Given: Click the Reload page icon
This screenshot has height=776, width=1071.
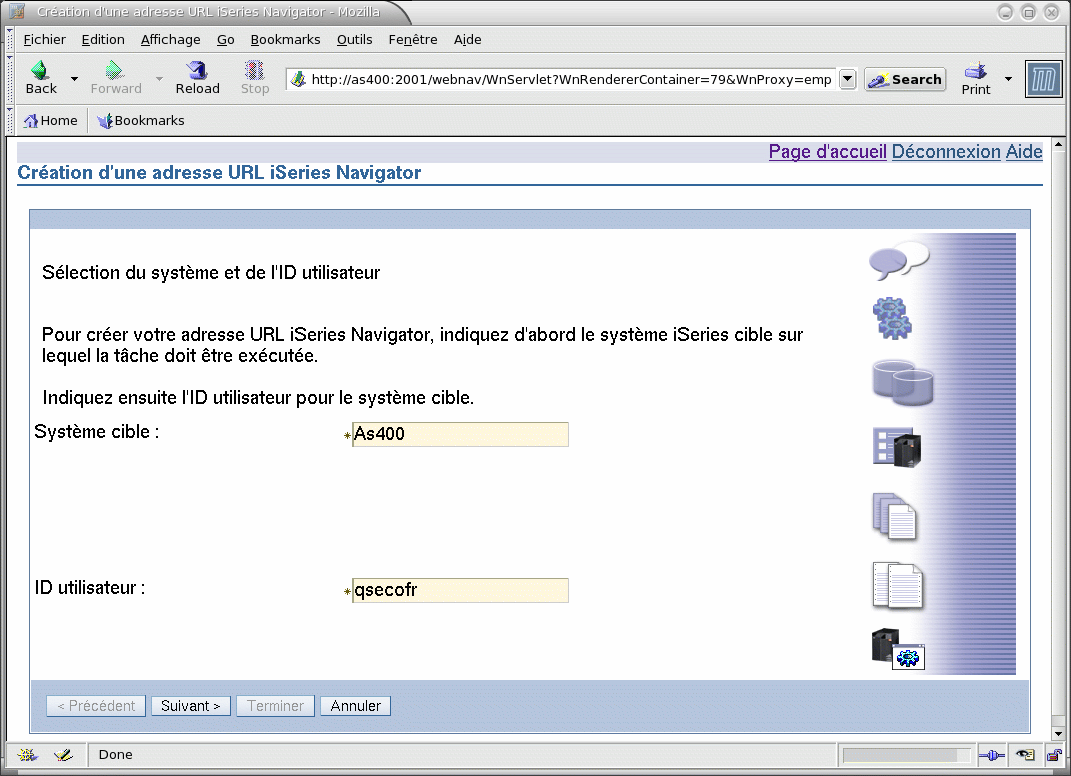Looking at the screenshot, I should (197, 70).
